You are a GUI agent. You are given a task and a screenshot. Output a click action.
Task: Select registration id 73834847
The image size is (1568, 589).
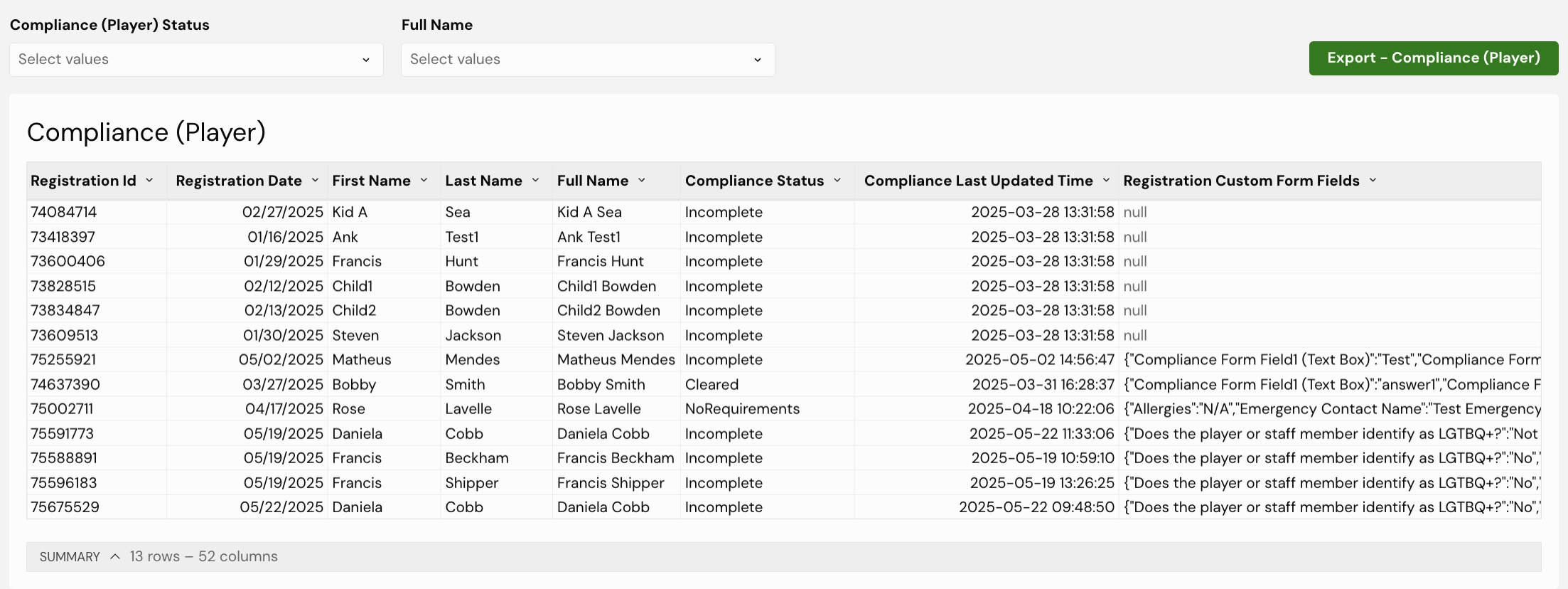click(x=65, y=310)
